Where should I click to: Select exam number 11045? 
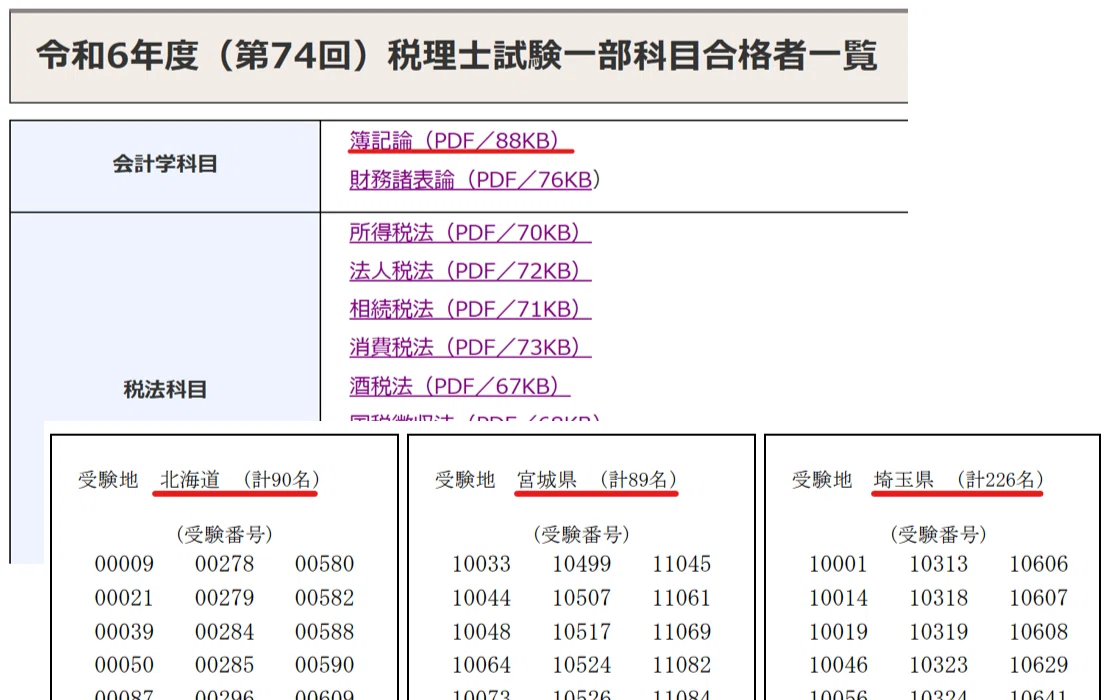click(x=681, y=564)
